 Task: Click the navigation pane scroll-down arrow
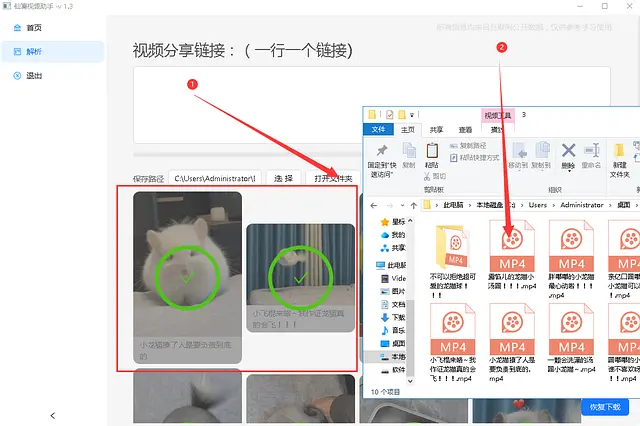click(x=410, y=381)
